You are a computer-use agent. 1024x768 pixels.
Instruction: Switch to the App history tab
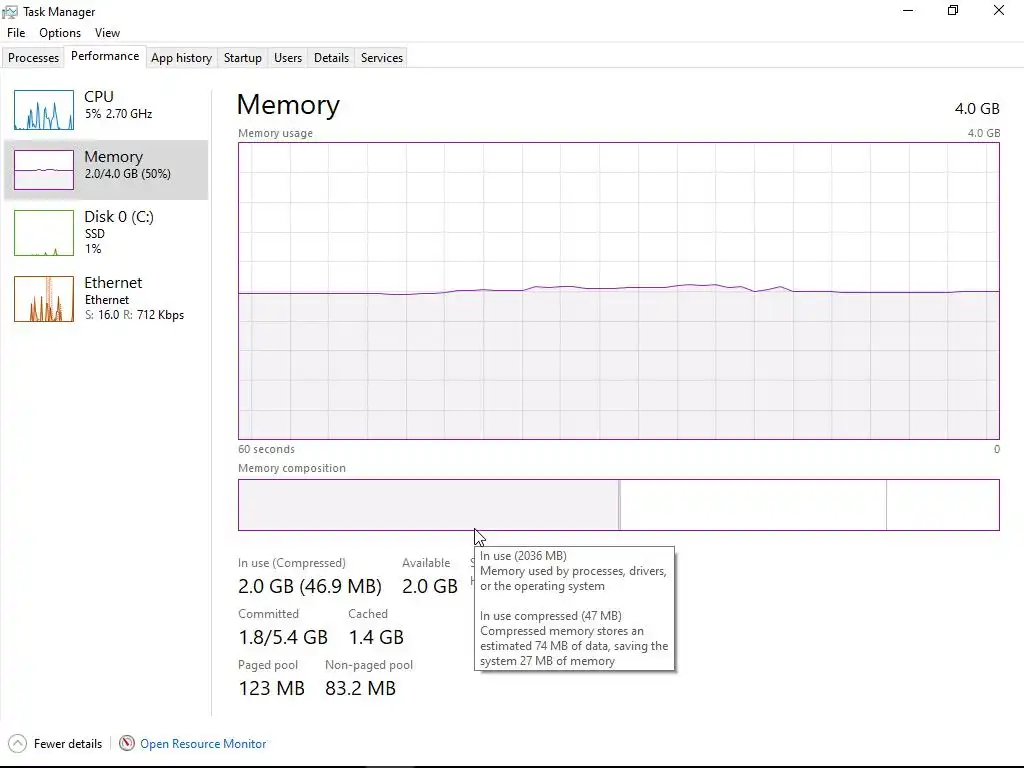pos(181,58)
